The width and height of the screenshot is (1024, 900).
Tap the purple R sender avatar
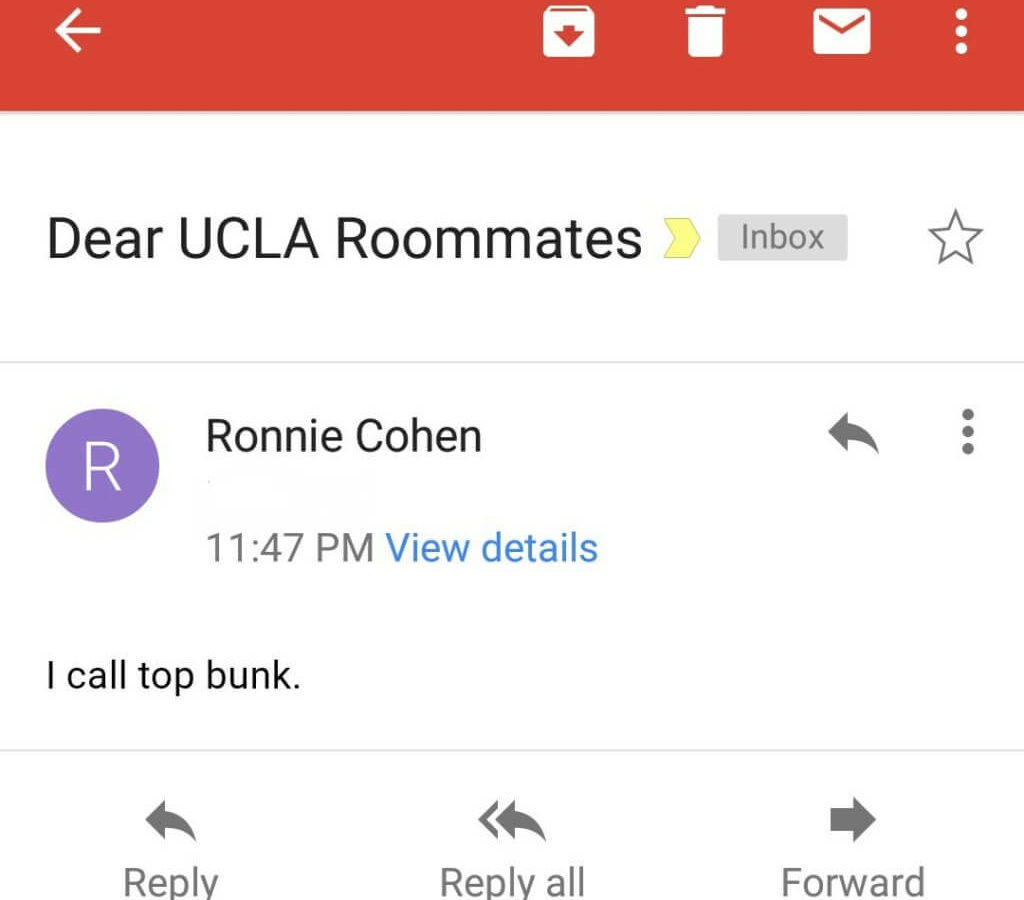pos(103,466)
